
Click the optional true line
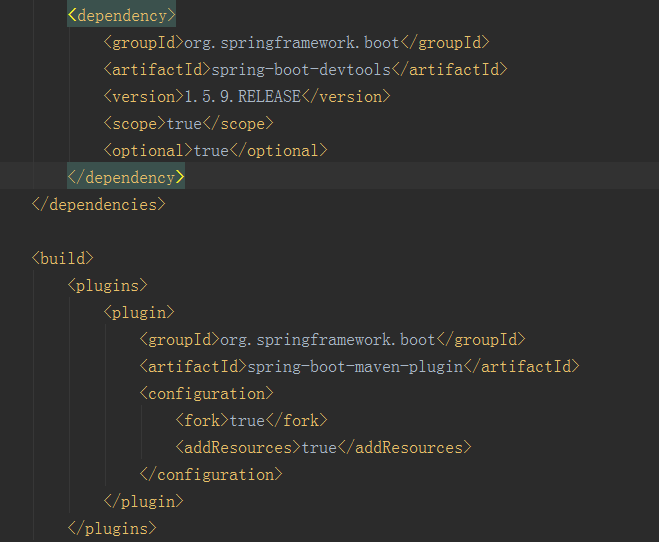216,150
